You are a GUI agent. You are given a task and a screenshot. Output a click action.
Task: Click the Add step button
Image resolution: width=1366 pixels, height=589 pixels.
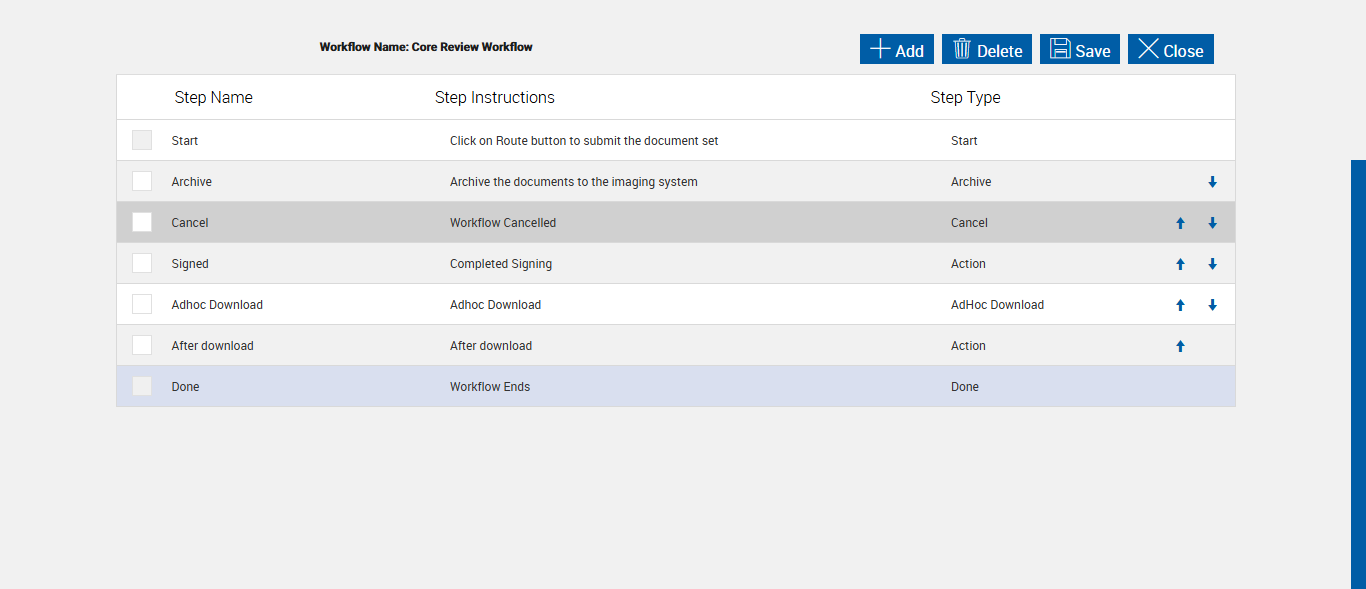(x=896, y=50)
